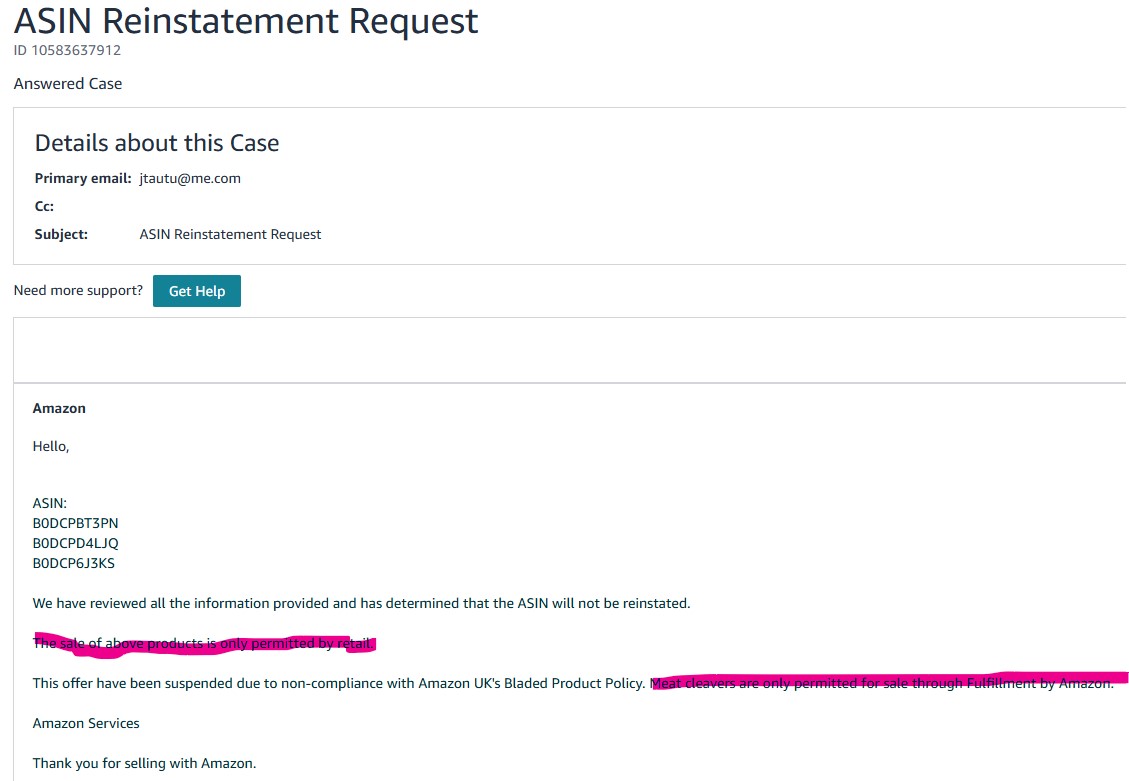This screenshot has height=781, width=1129.
Task: Click the 'will not be reinstated' sentence
Action: [361, 603]
